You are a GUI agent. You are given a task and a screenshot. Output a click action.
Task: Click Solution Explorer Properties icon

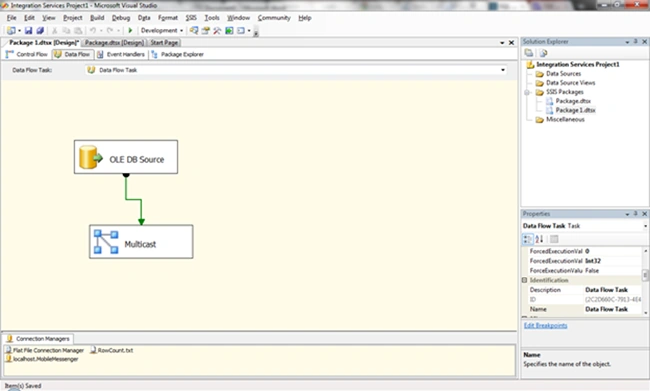[529, 53]
